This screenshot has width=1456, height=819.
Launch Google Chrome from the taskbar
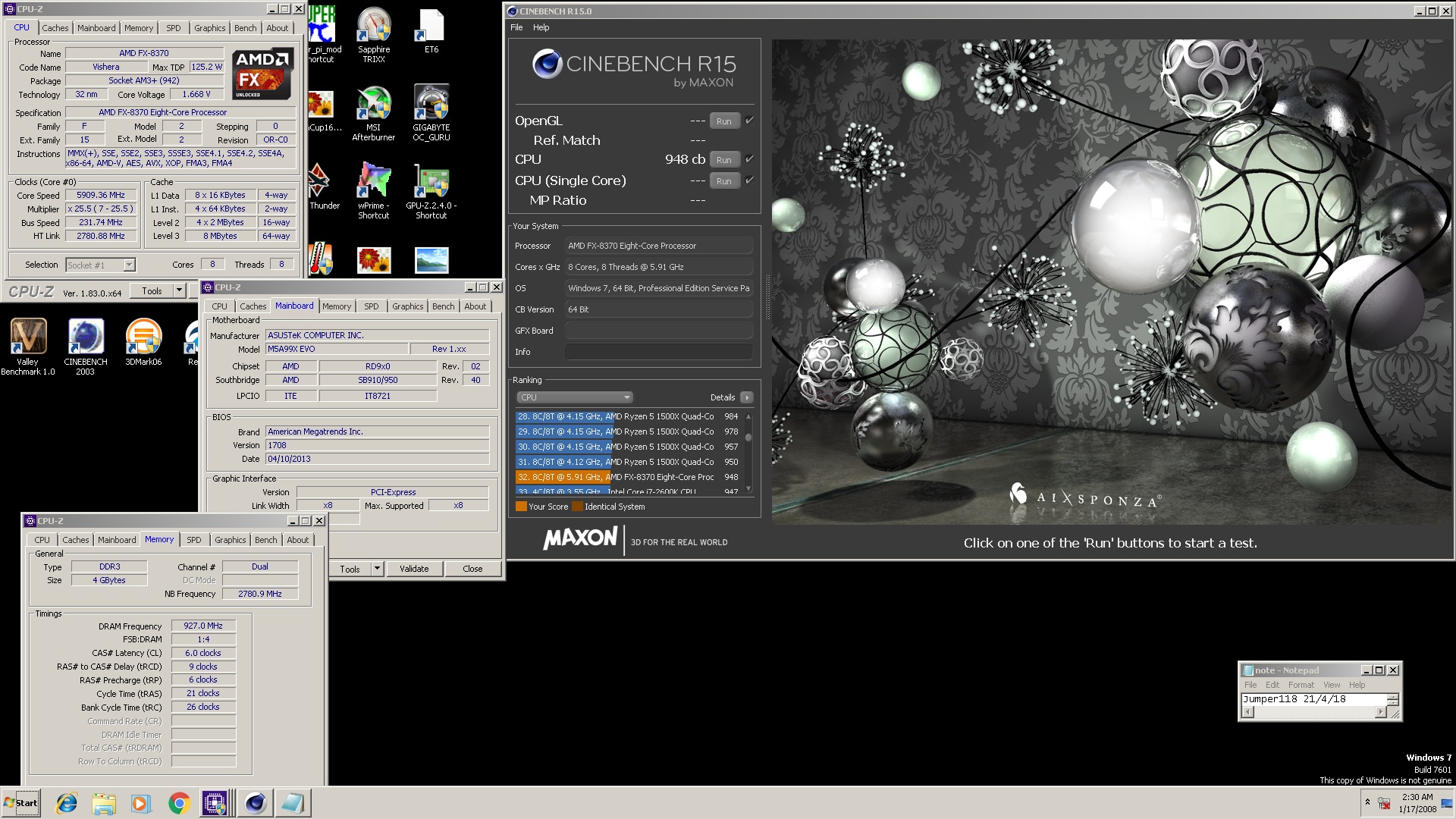point(179,803)
